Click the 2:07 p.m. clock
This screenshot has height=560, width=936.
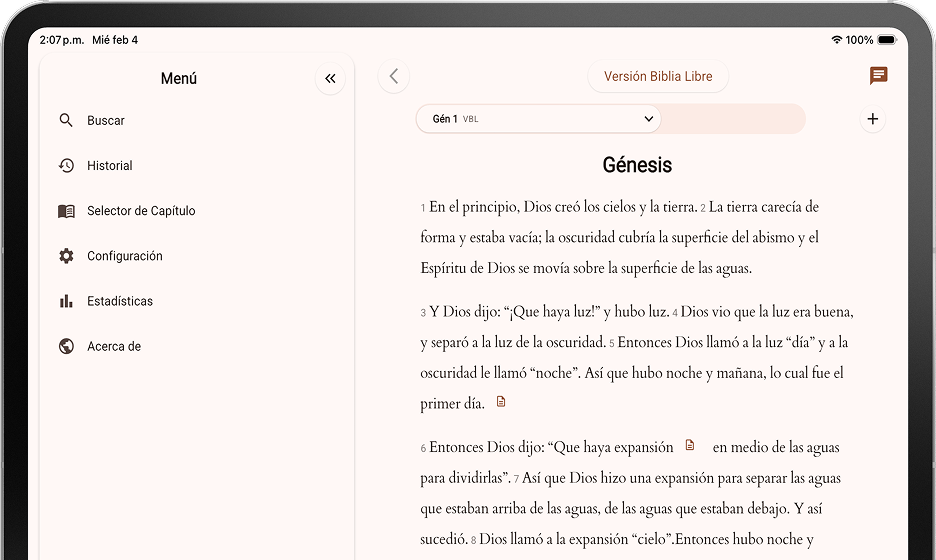61,40
